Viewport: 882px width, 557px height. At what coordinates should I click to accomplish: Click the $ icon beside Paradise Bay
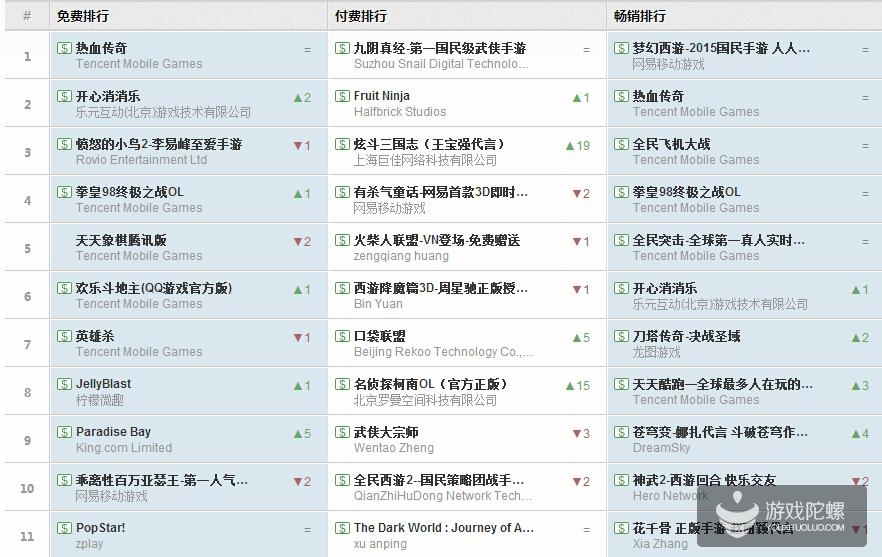64,432
